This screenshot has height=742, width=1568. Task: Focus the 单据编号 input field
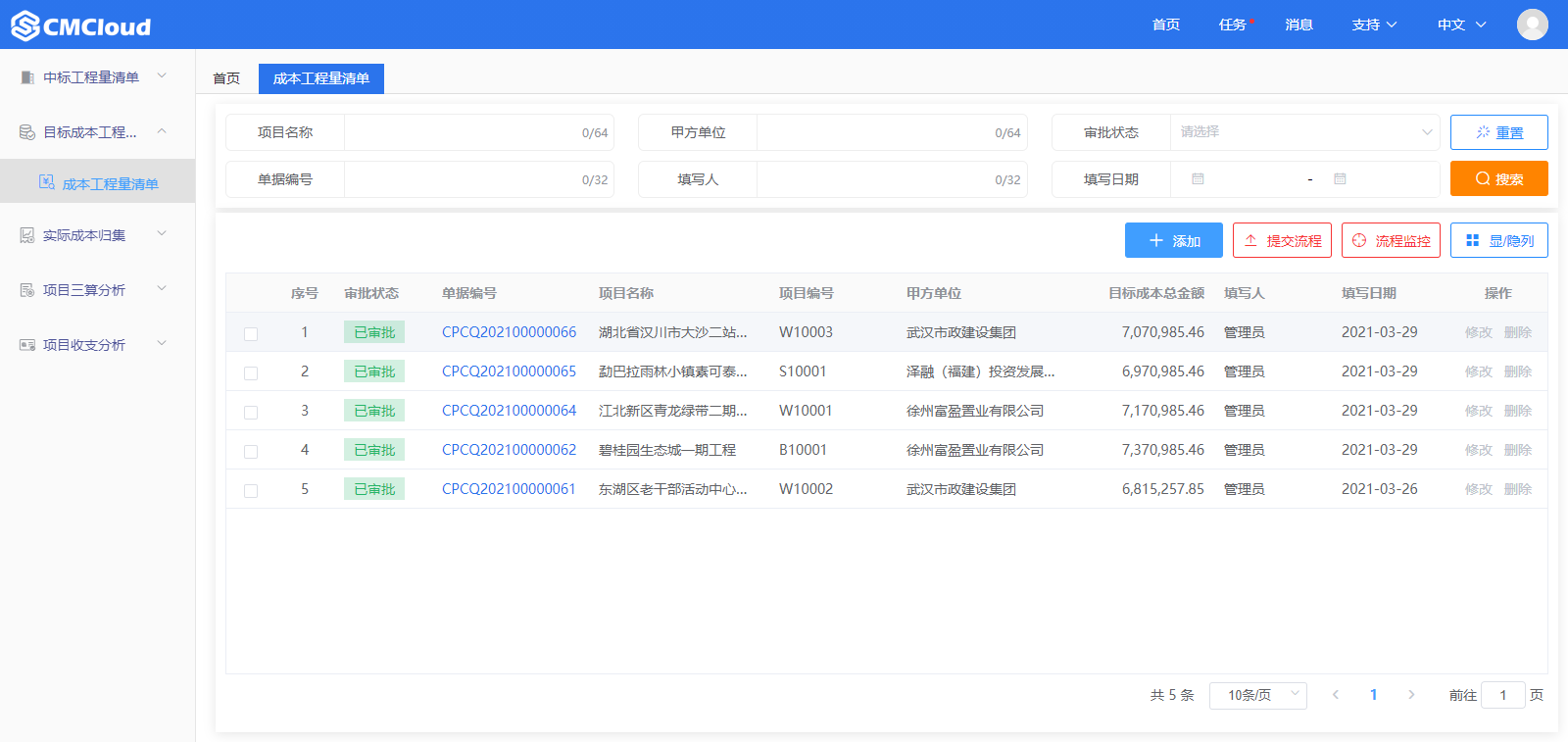tap(478, 179)
